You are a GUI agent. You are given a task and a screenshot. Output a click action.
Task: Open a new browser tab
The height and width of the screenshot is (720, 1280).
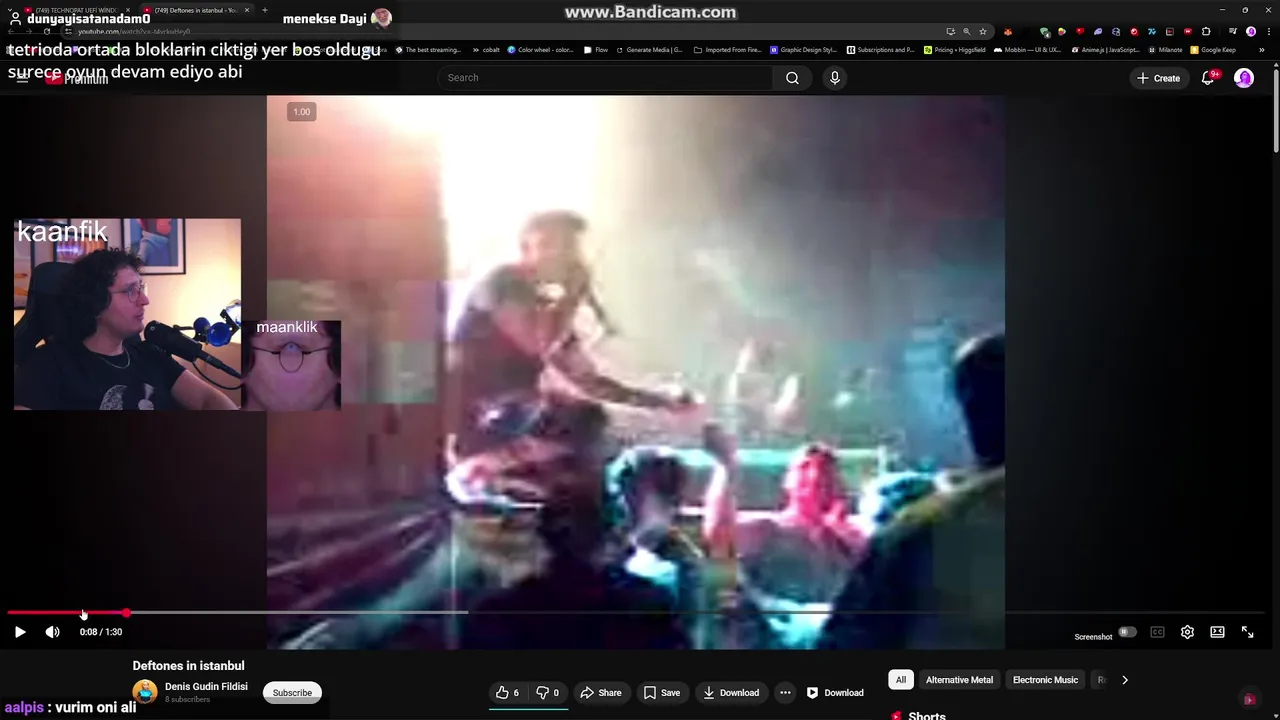point(264,10)
